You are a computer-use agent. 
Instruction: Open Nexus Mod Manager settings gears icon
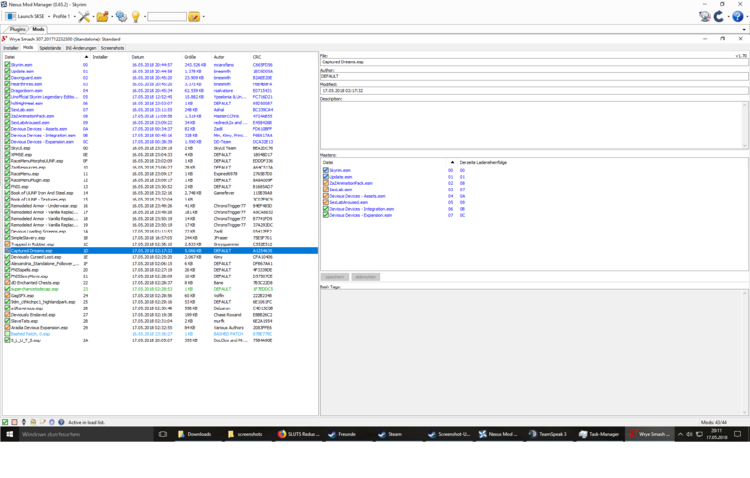[x=121, y=16]
